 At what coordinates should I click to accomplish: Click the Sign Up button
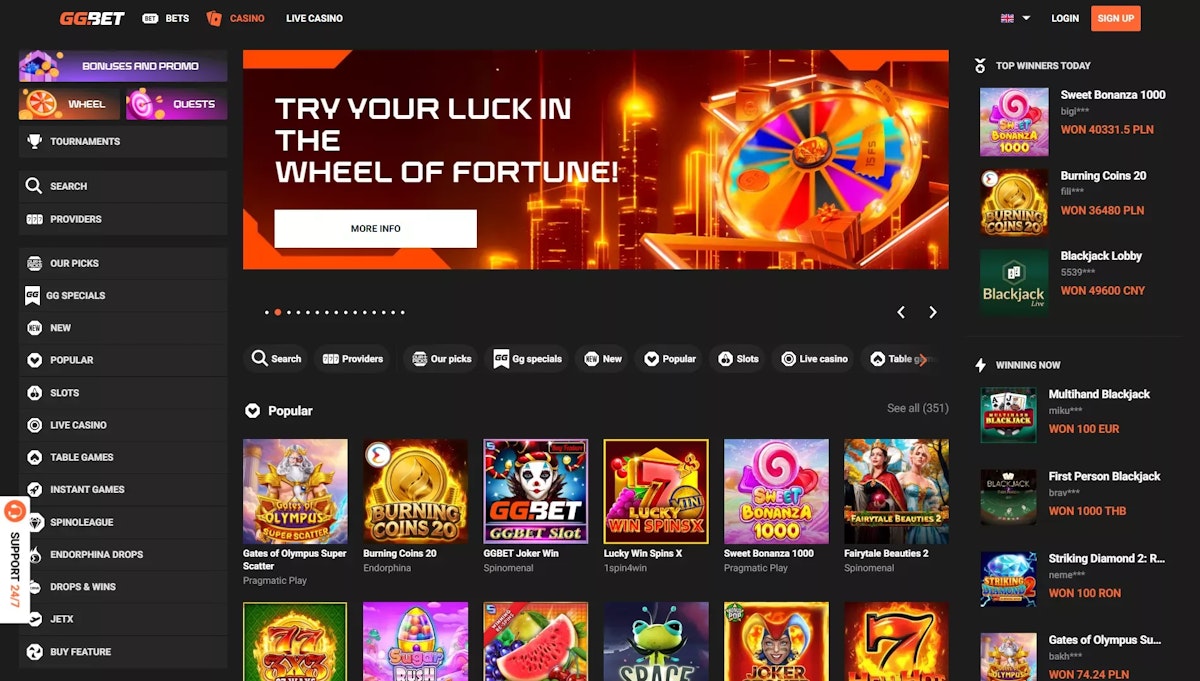point(1115,18)
